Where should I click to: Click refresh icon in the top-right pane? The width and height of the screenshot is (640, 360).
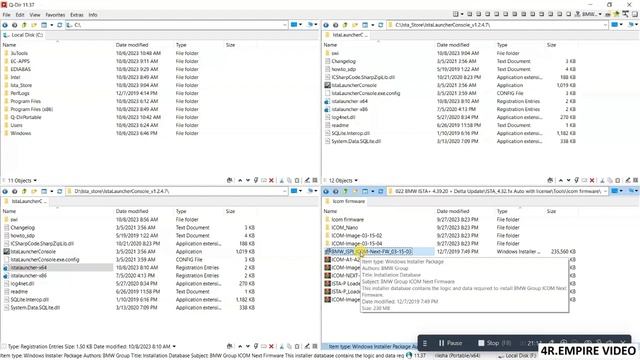[380, 25]
